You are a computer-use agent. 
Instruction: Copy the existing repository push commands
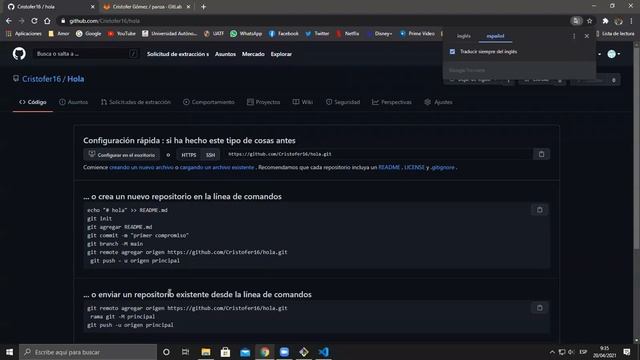coord(540,308)
